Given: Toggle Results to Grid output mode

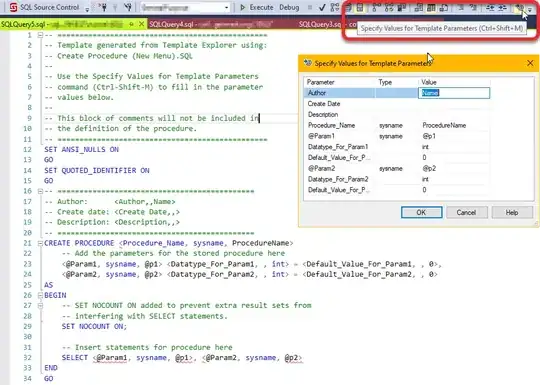Looking at the screenshot, I should tap(431, 7).
